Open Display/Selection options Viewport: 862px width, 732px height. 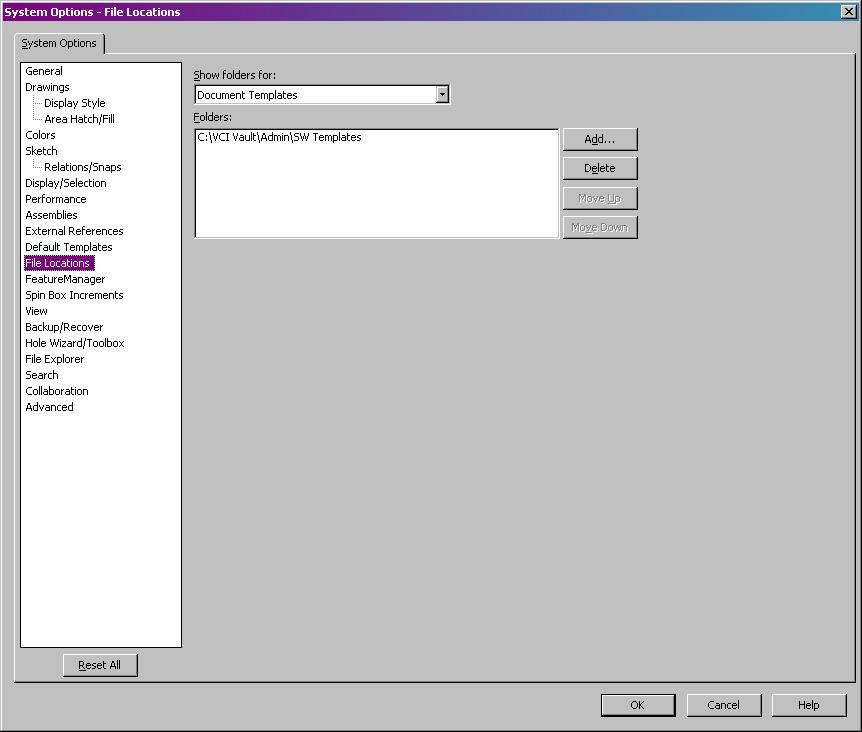pyautogui.click(x=66, y=183)
